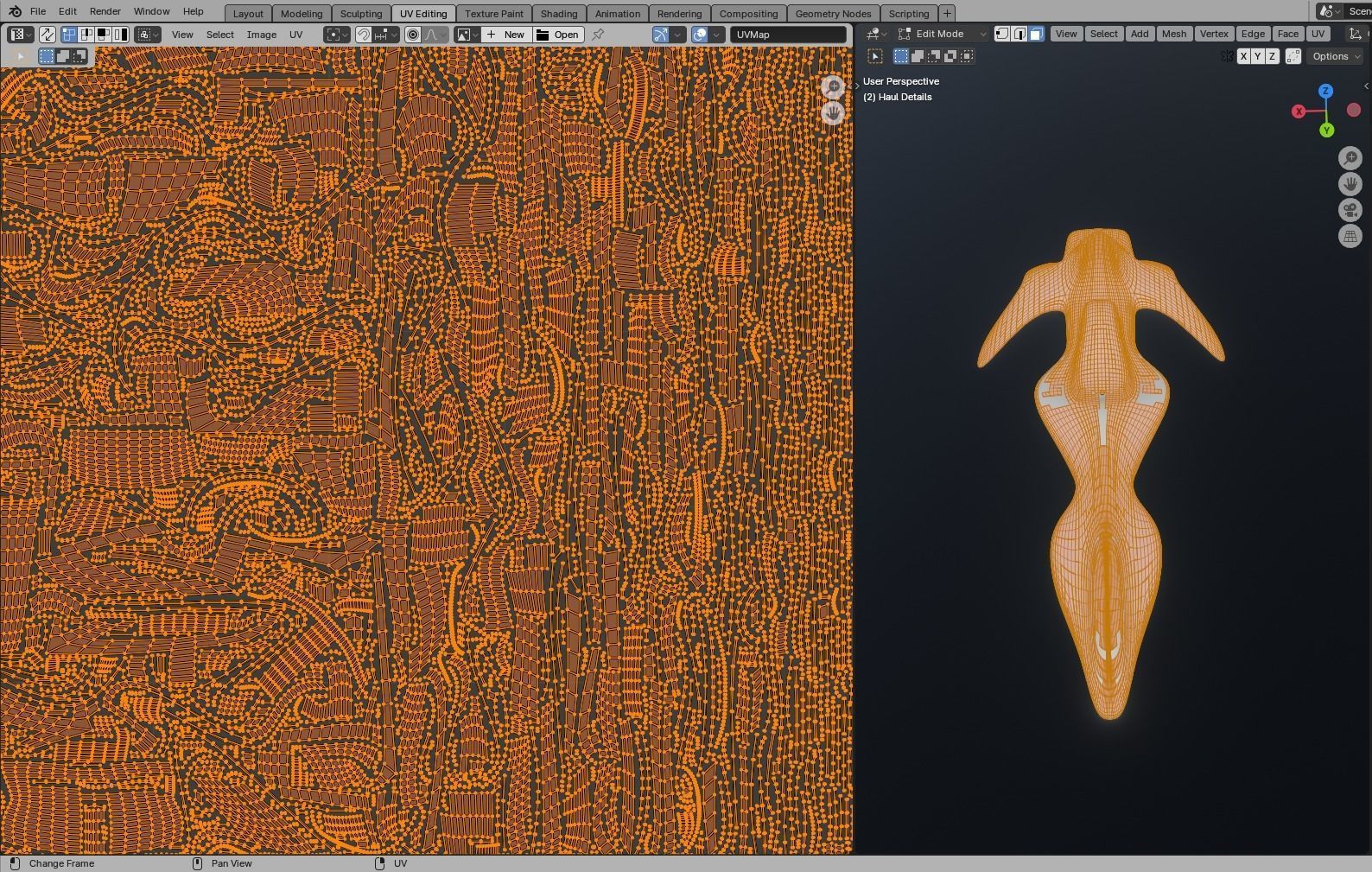Add a new workspace tab
1372x872 pixels.
pos(947,14)
